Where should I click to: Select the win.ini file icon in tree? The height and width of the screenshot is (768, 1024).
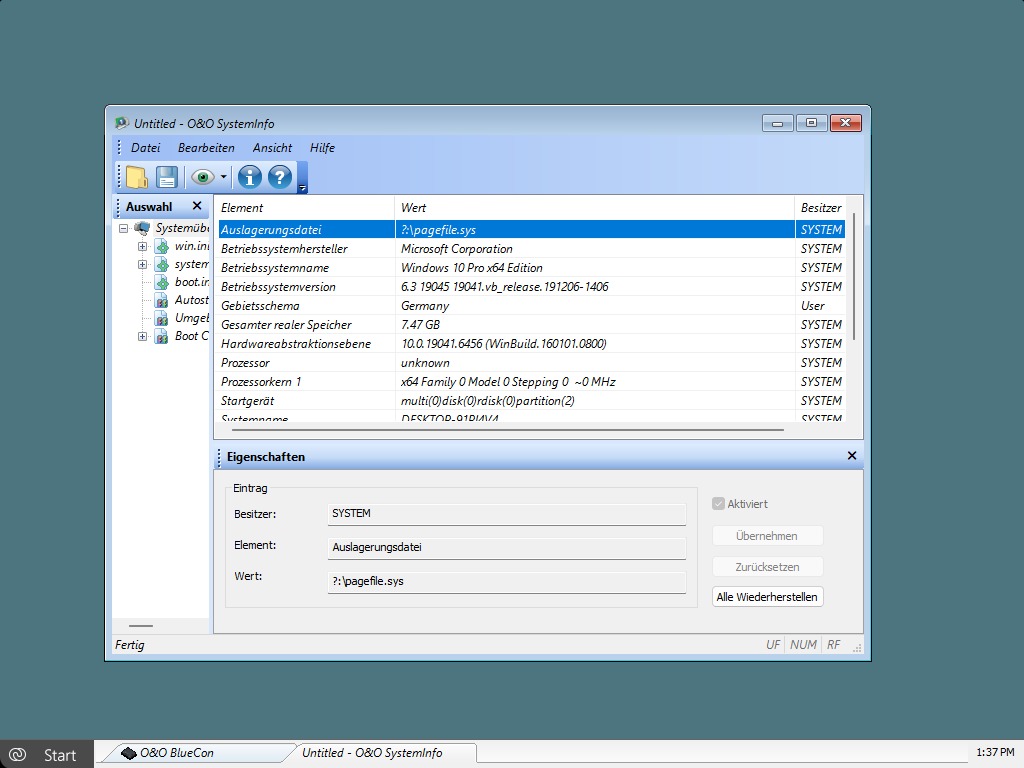coord(162,246)
